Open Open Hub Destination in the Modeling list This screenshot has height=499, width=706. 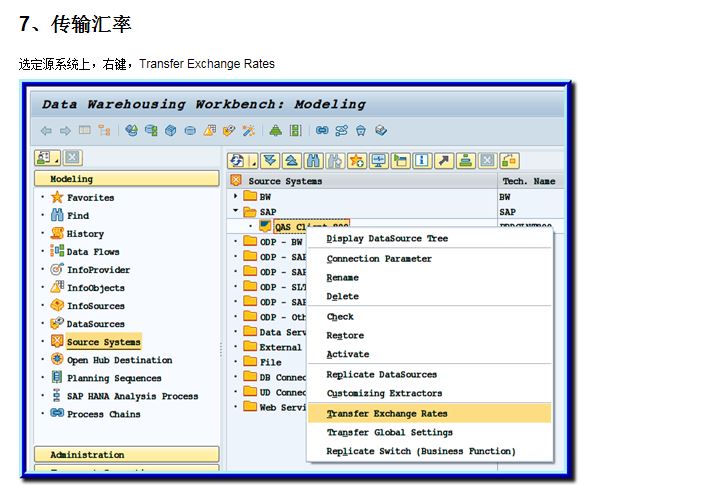[x=119, y=360]
